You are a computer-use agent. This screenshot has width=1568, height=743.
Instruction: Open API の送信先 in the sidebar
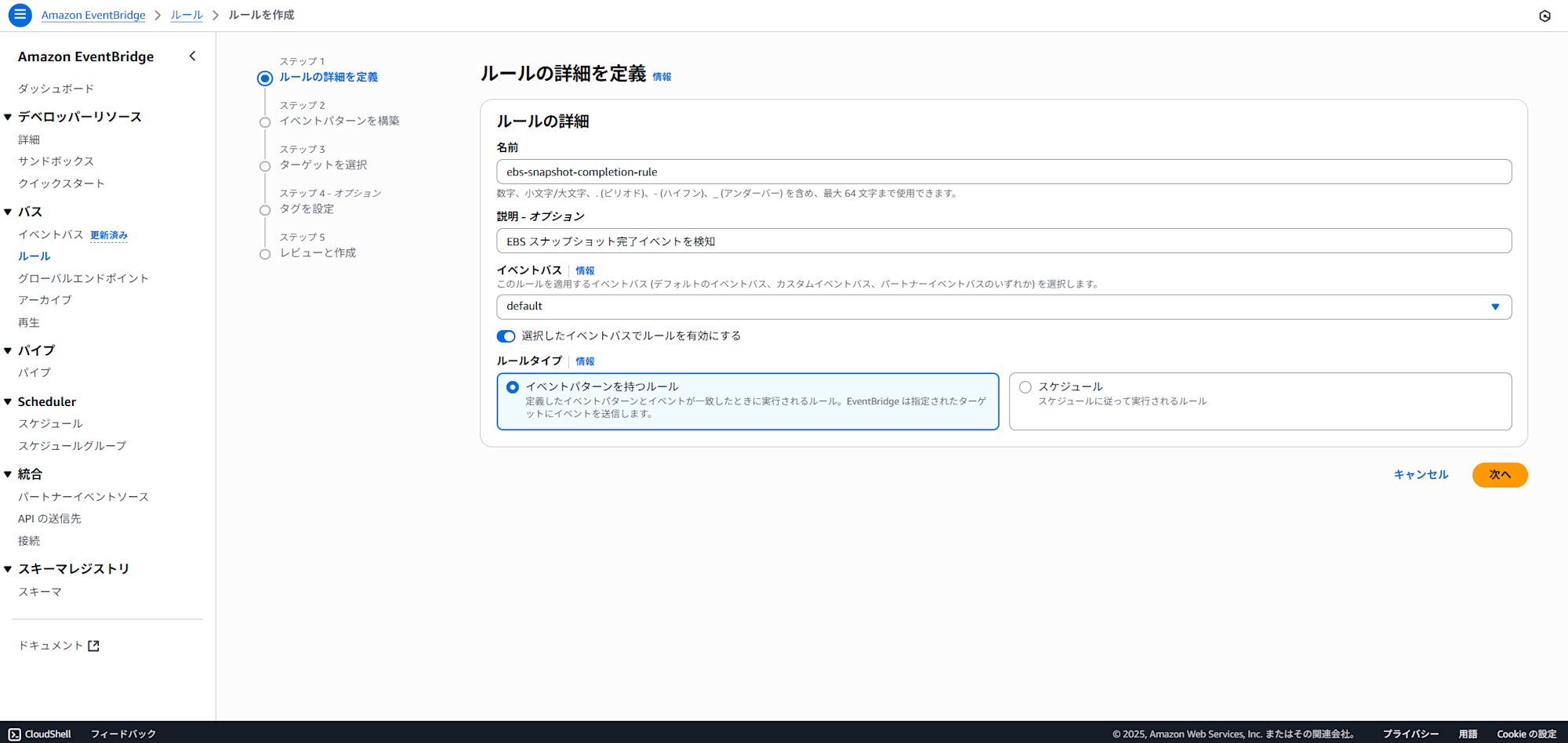[49, 519]
